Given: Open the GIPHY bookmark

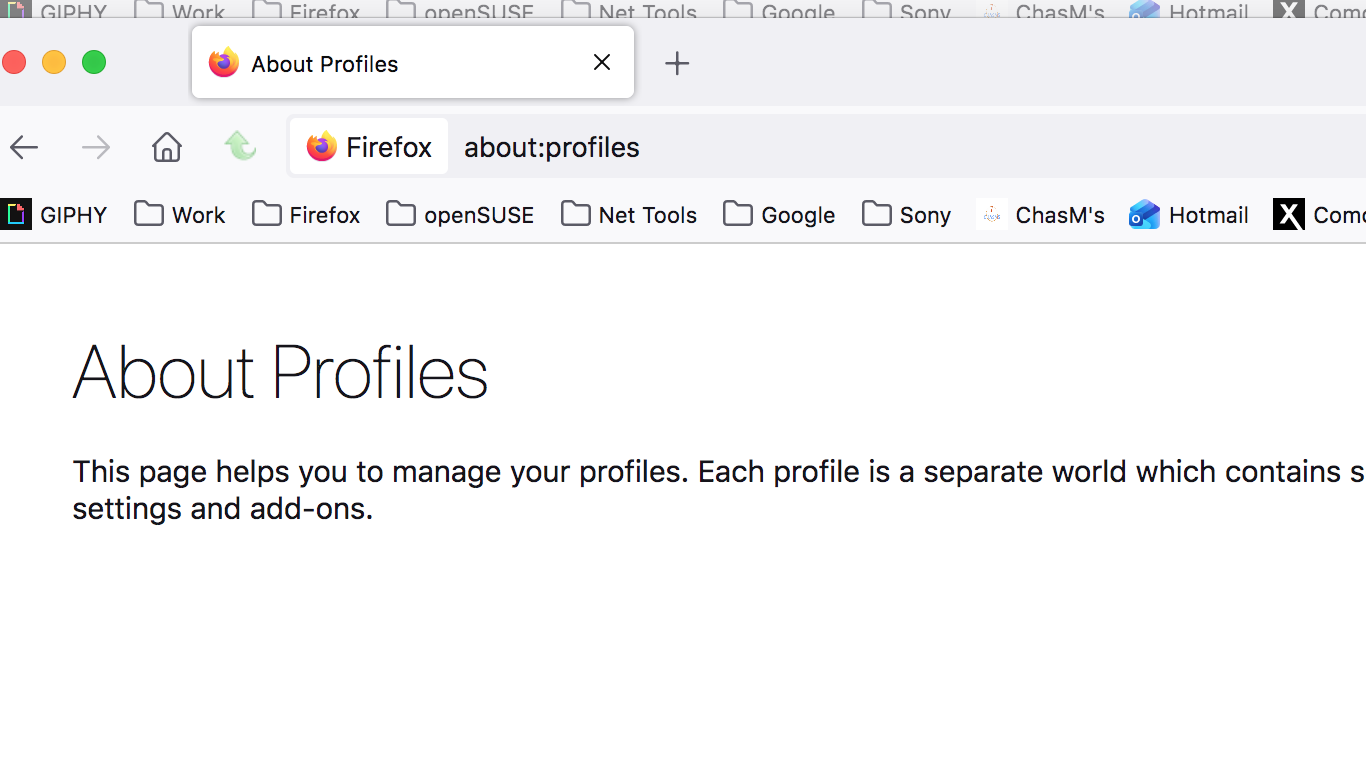Looking at the screenshot, I should (x=55, y=215).
